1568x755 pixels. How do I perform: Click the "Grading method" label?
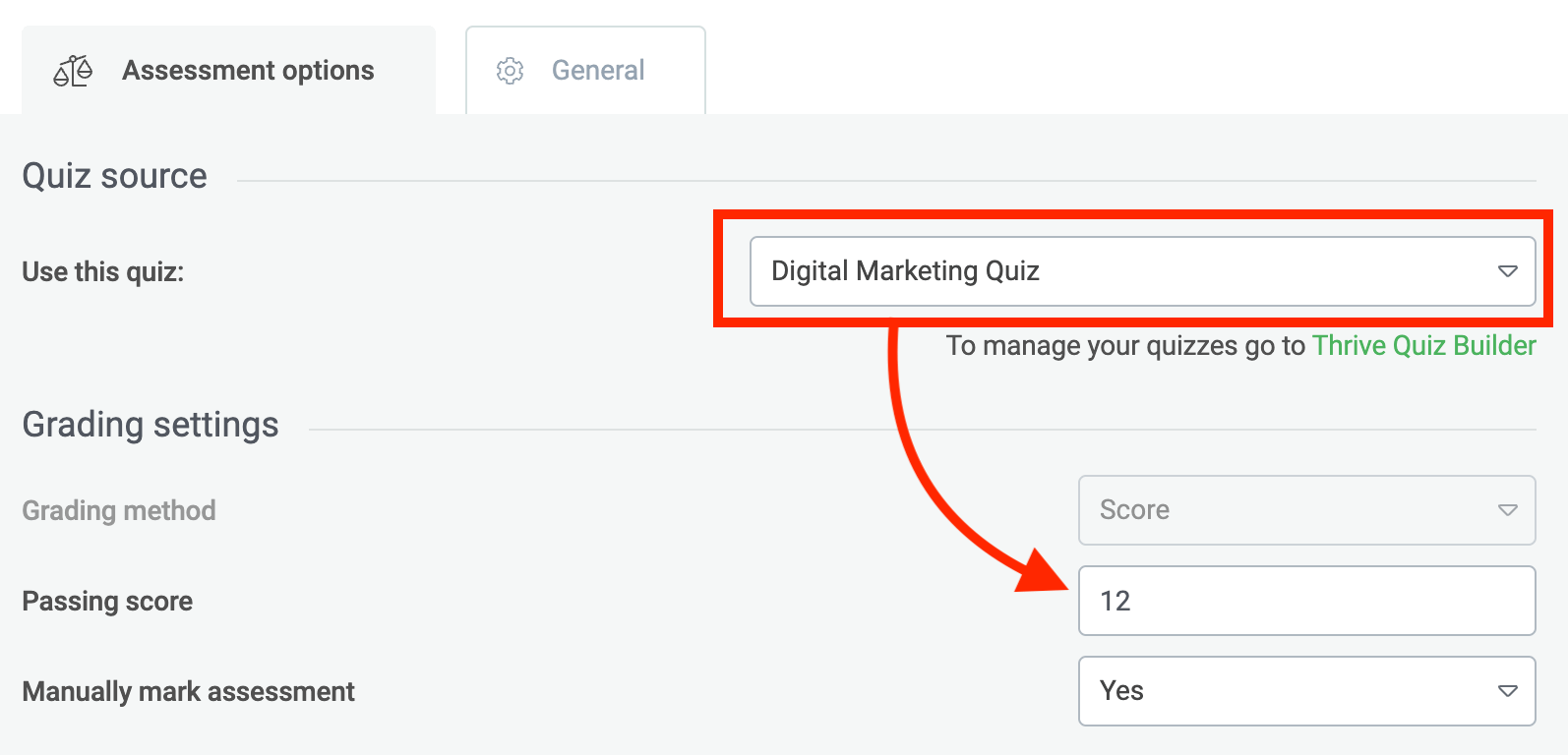[119, 511]
